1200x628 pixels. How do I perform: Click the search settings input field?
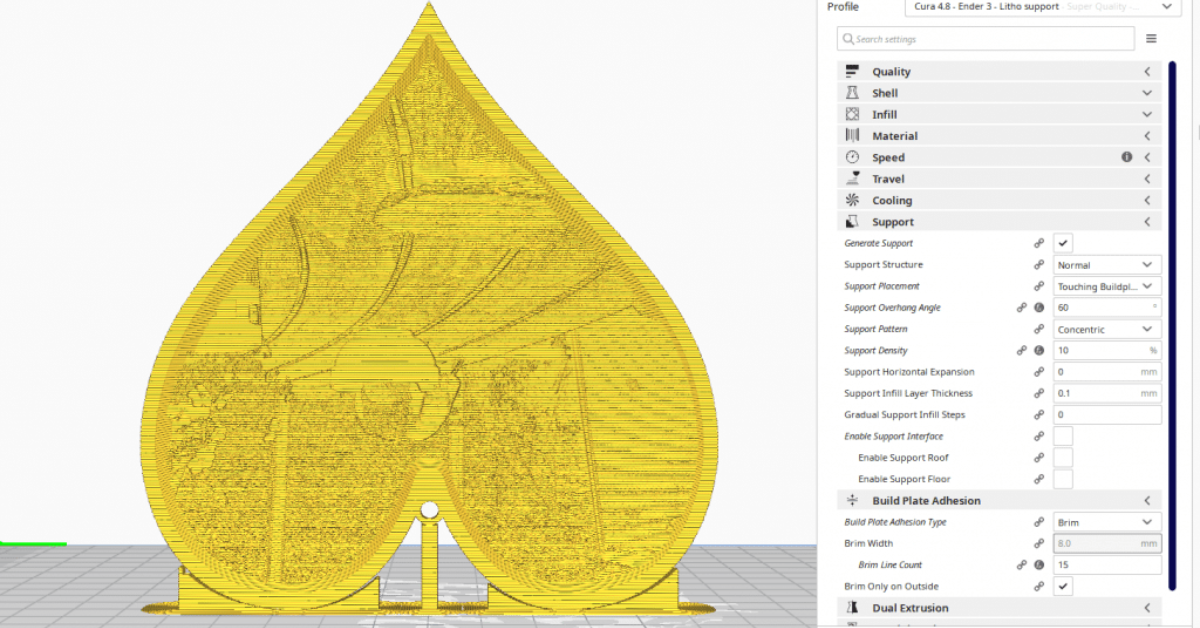pyautogui.click(x=985, y=38)
